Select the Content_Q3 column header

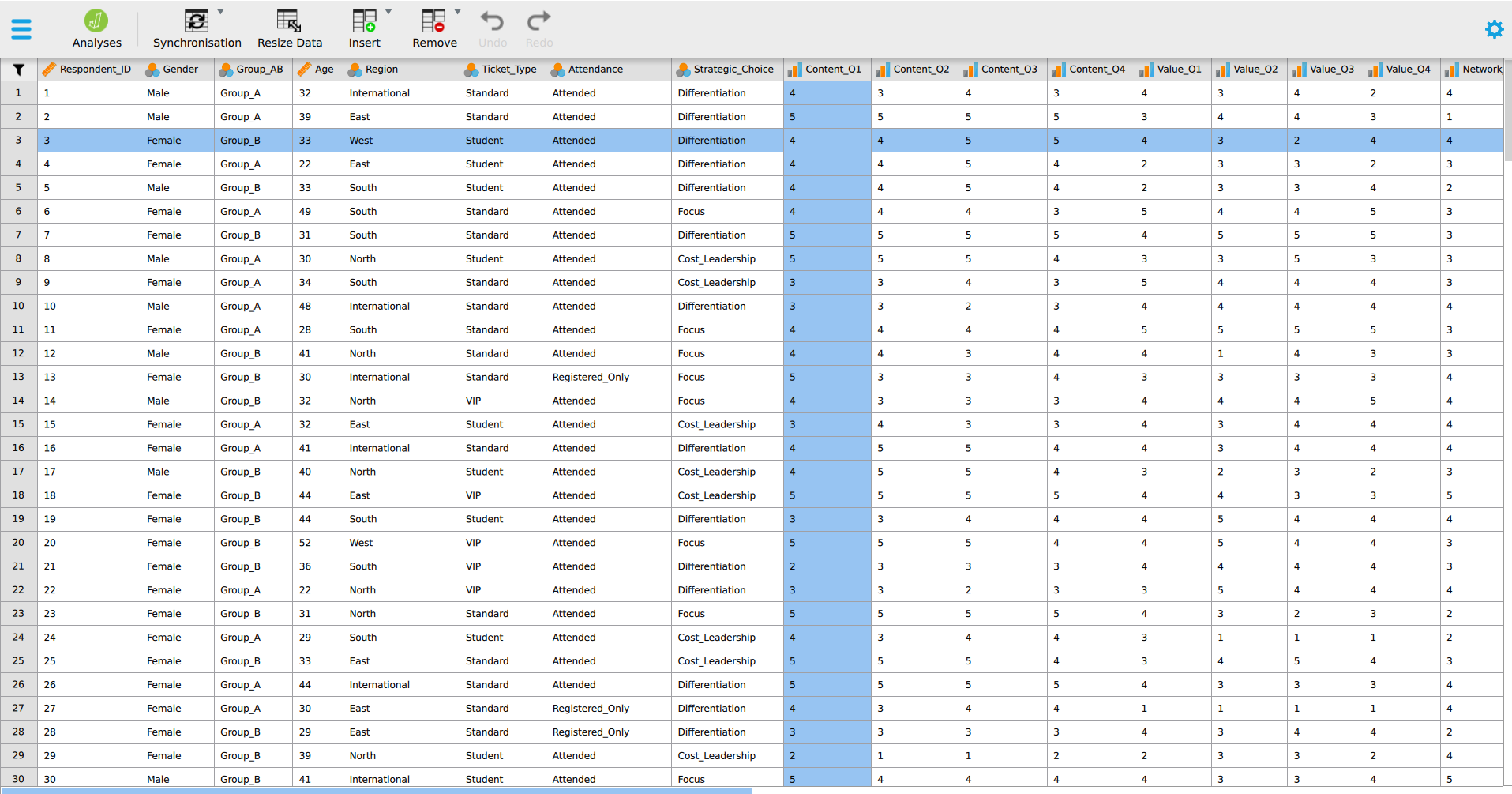(x=1004, y=70)
